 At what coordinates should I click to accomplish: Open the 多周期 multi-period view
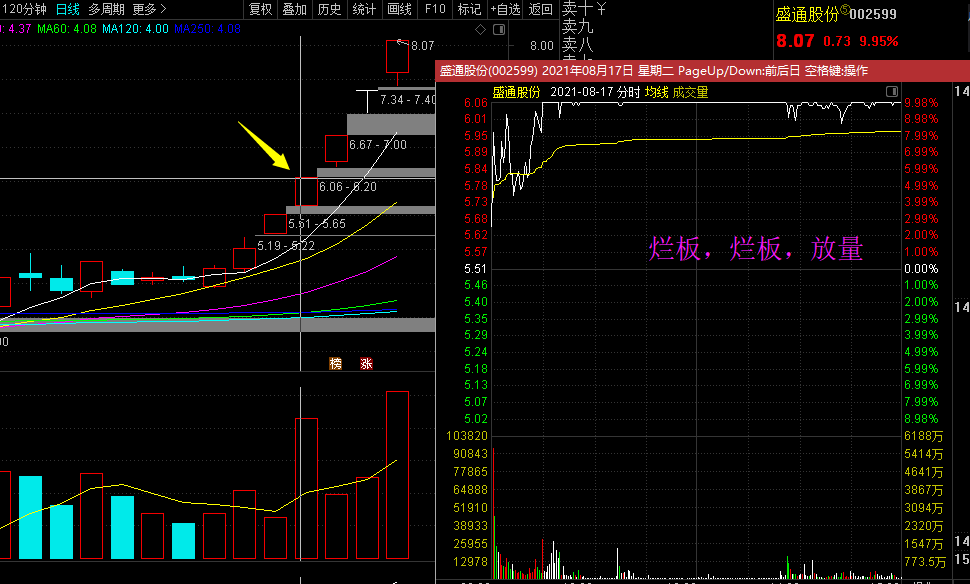(106, 9)
